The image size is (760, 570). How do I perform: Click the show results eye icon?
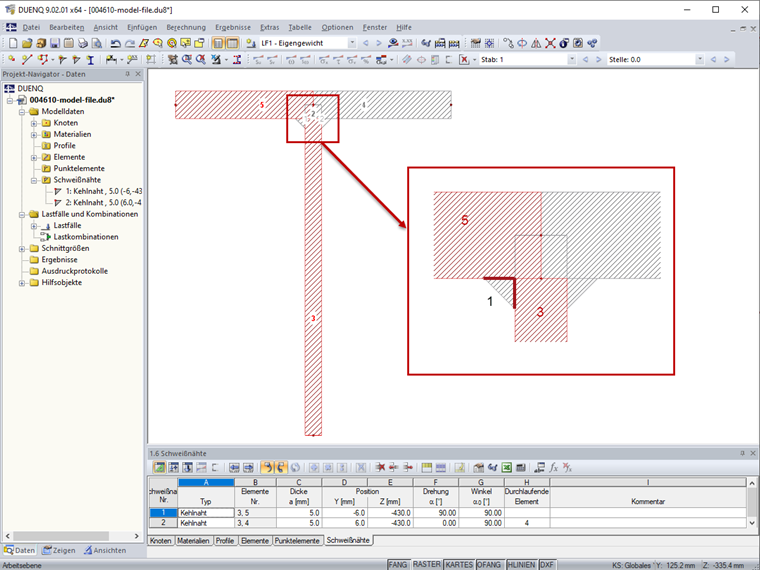[393, 43]
